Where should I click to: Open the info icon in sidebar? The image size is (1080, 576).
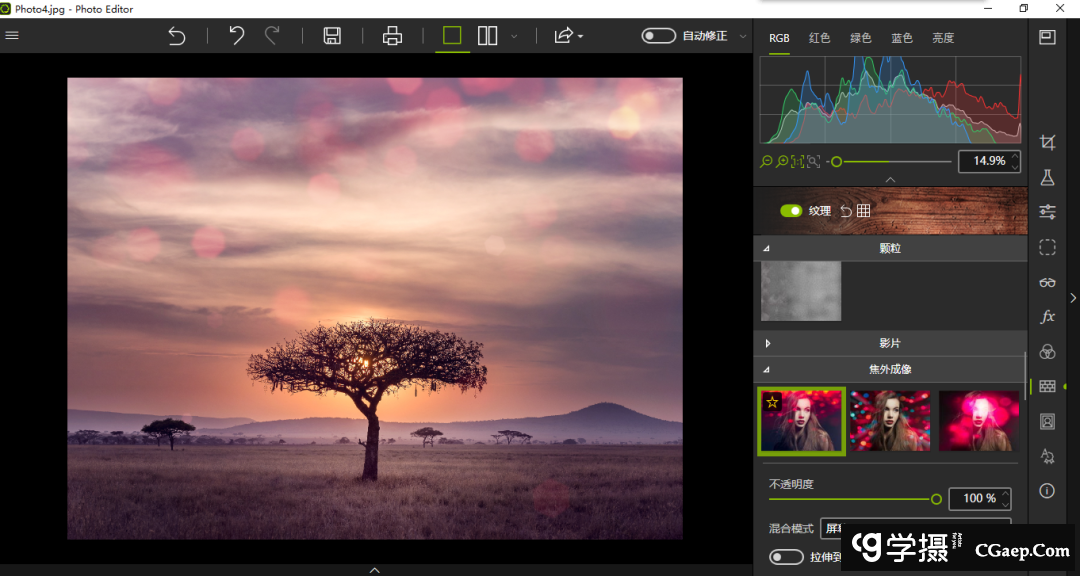[1047, 491]
